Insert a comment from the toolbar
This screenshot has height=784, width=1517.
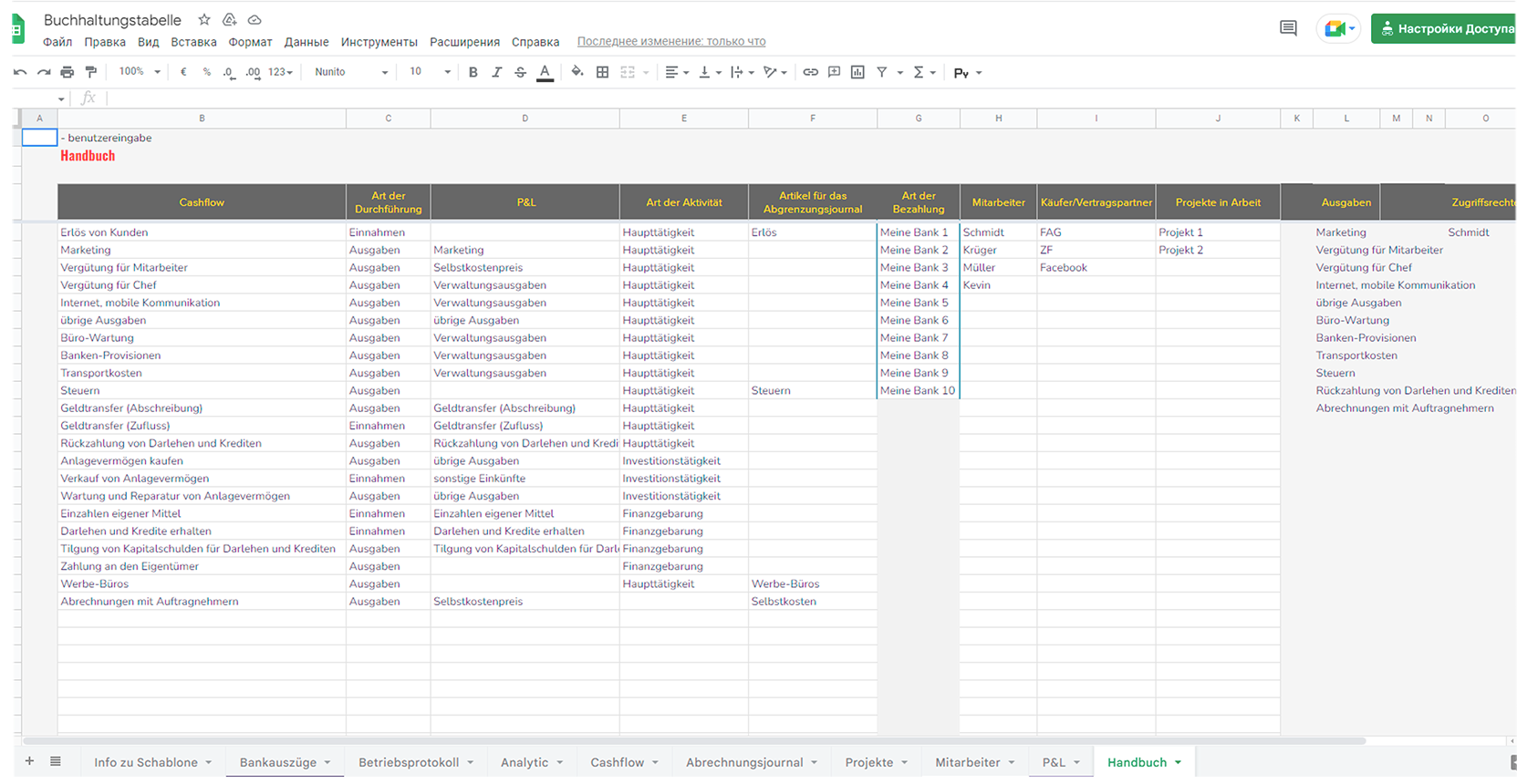834,72
